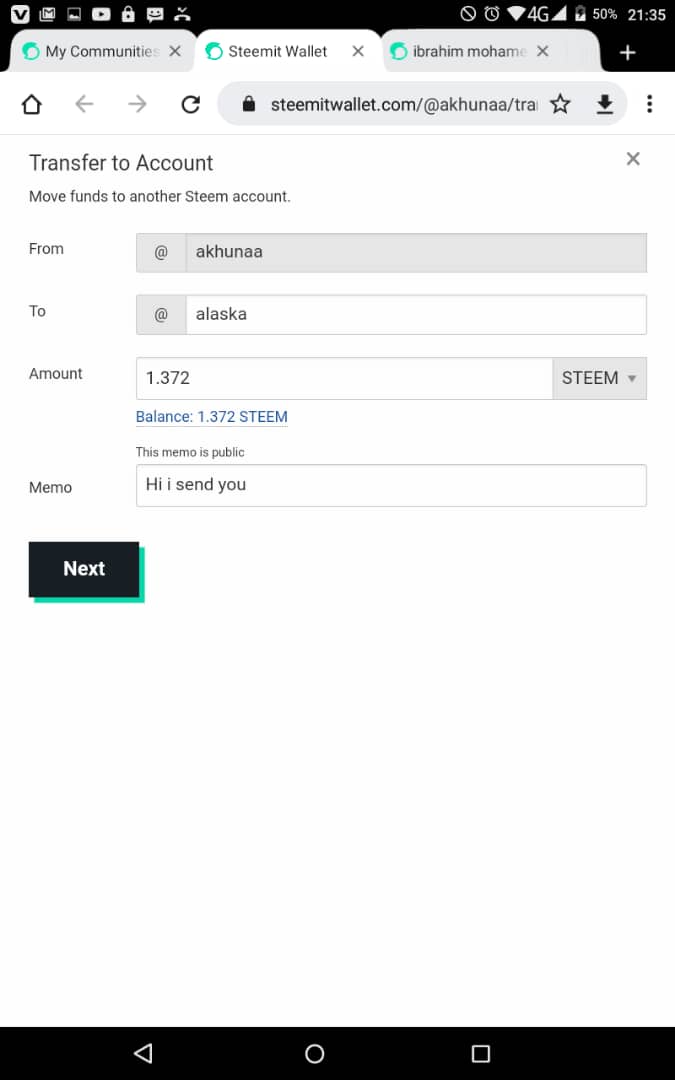The image size is (675, 1080).
Task: Bookmark this page with the star icon
Action: coord(561,104)
